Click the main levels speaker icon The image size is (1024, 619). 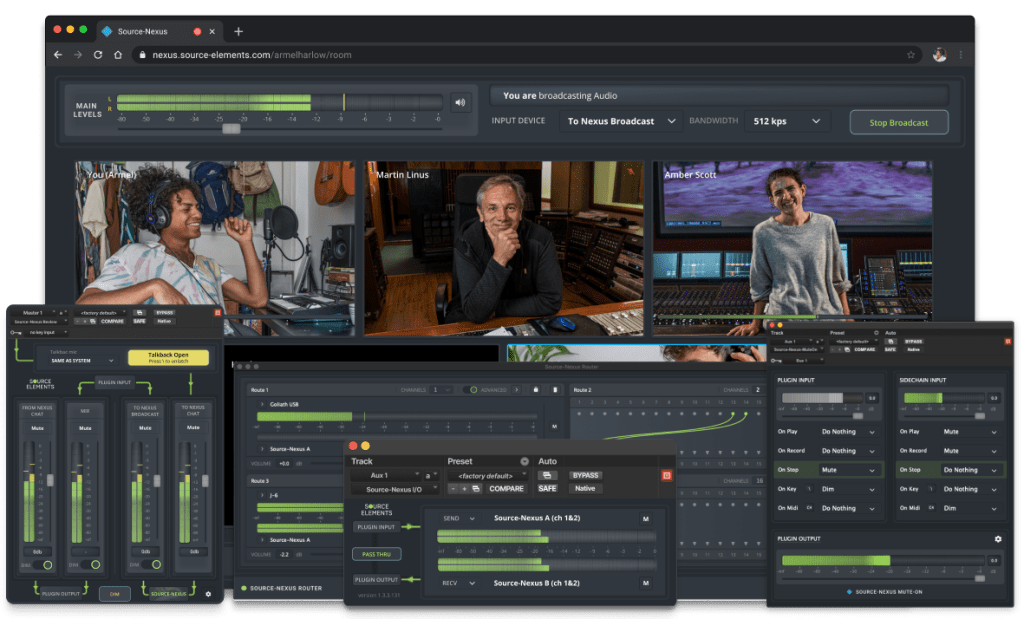click(460, 102)
